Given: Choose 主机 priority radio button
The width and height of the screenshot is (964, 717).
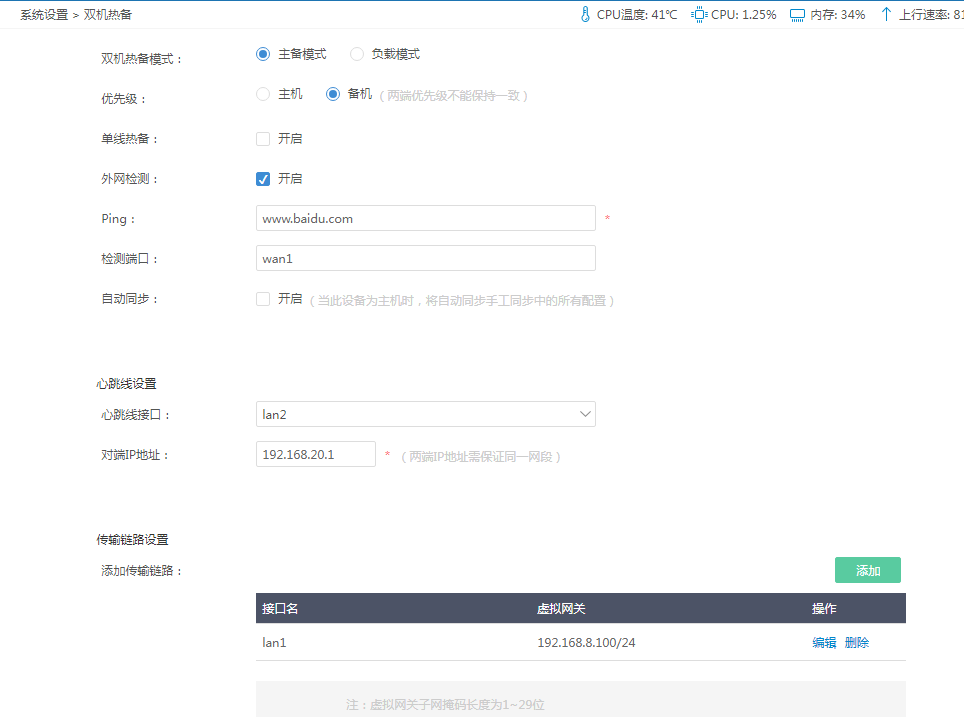Looking at the screenshot, I should coord(263,94).
